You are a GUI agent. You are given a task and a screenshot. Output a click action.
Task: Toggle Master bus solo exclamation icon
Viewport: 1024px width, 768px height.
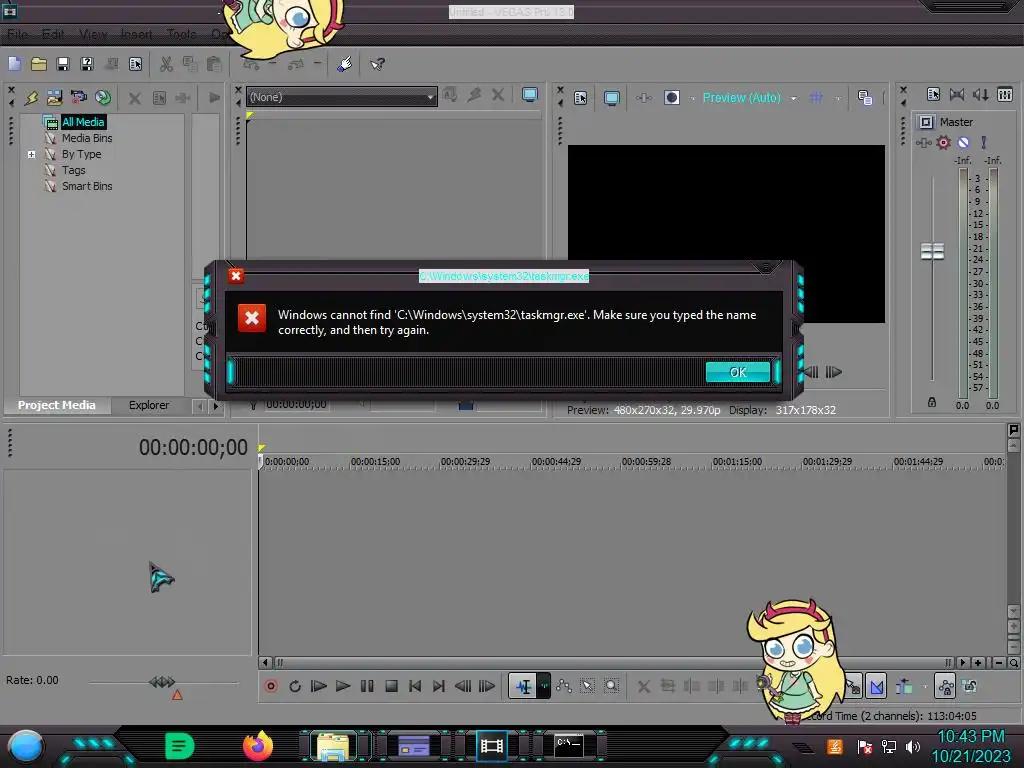984,142
